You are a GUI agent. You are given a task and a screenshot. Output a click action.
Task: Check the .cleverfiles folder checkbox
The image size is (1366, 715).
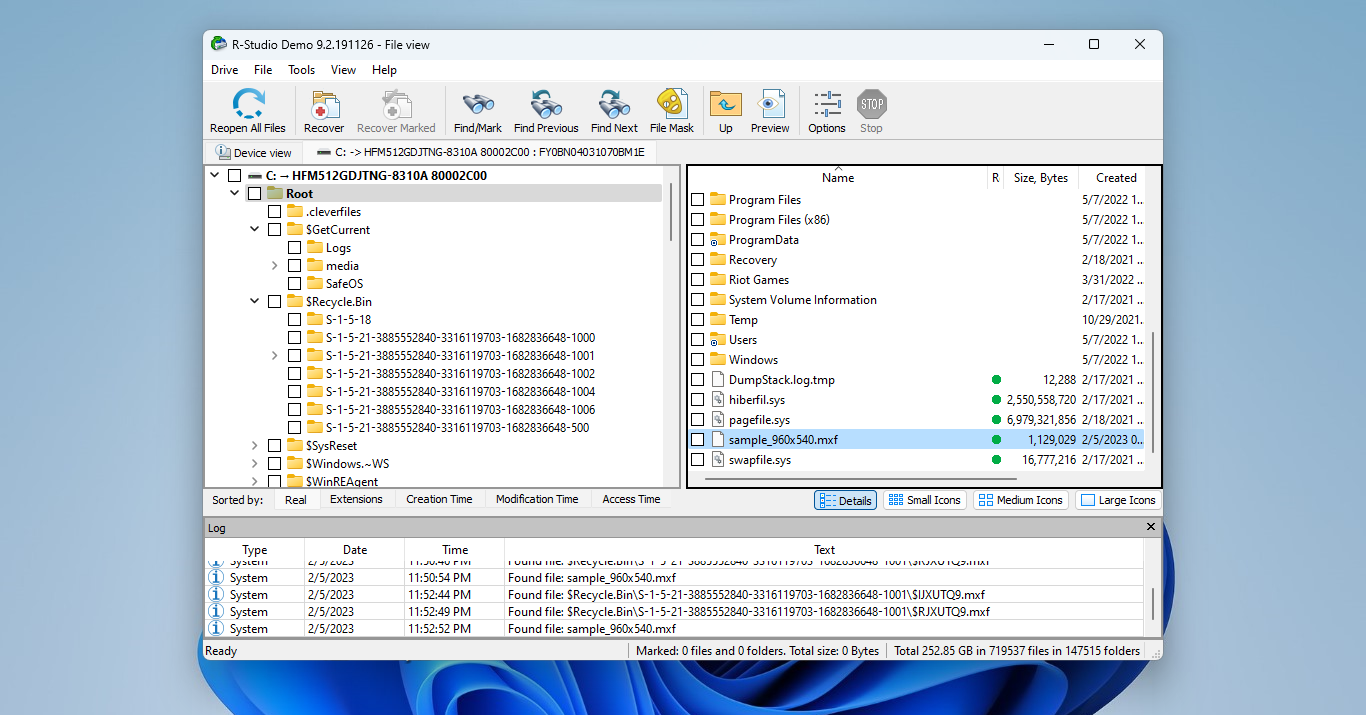[x=274, y=212]
